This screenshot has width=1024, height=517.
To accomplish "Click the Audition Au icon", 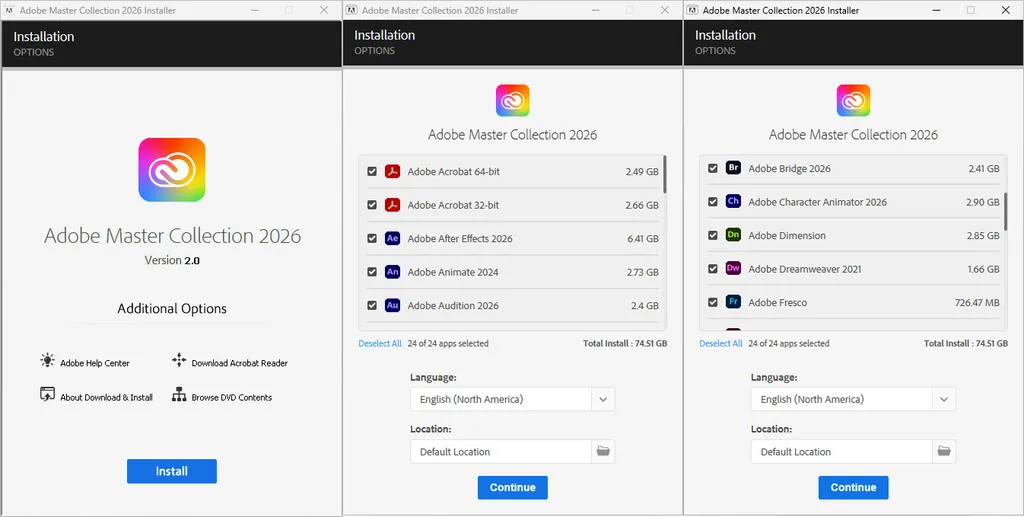I will click(x=392, y=305).
